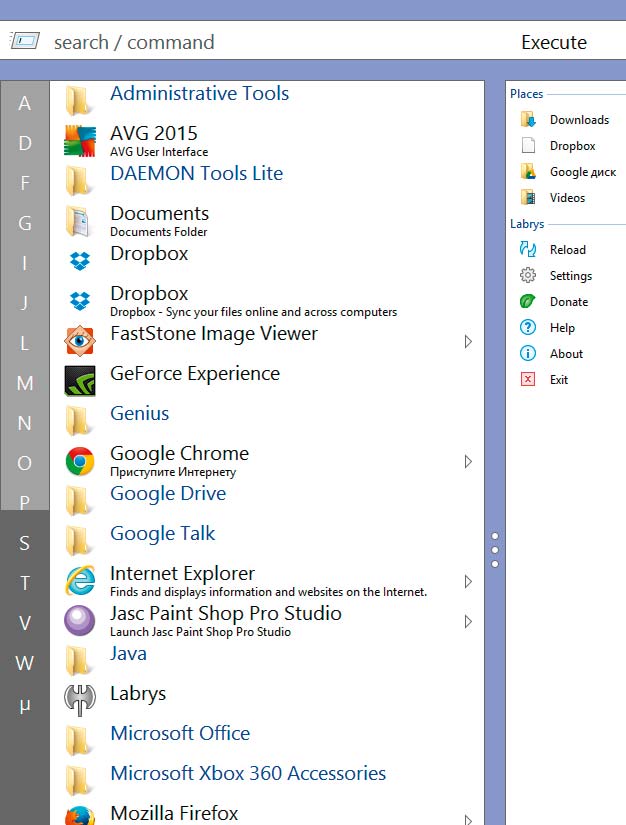626x825 pixels.
Task: Jump to letter M in the index
Action: point(25,383)
